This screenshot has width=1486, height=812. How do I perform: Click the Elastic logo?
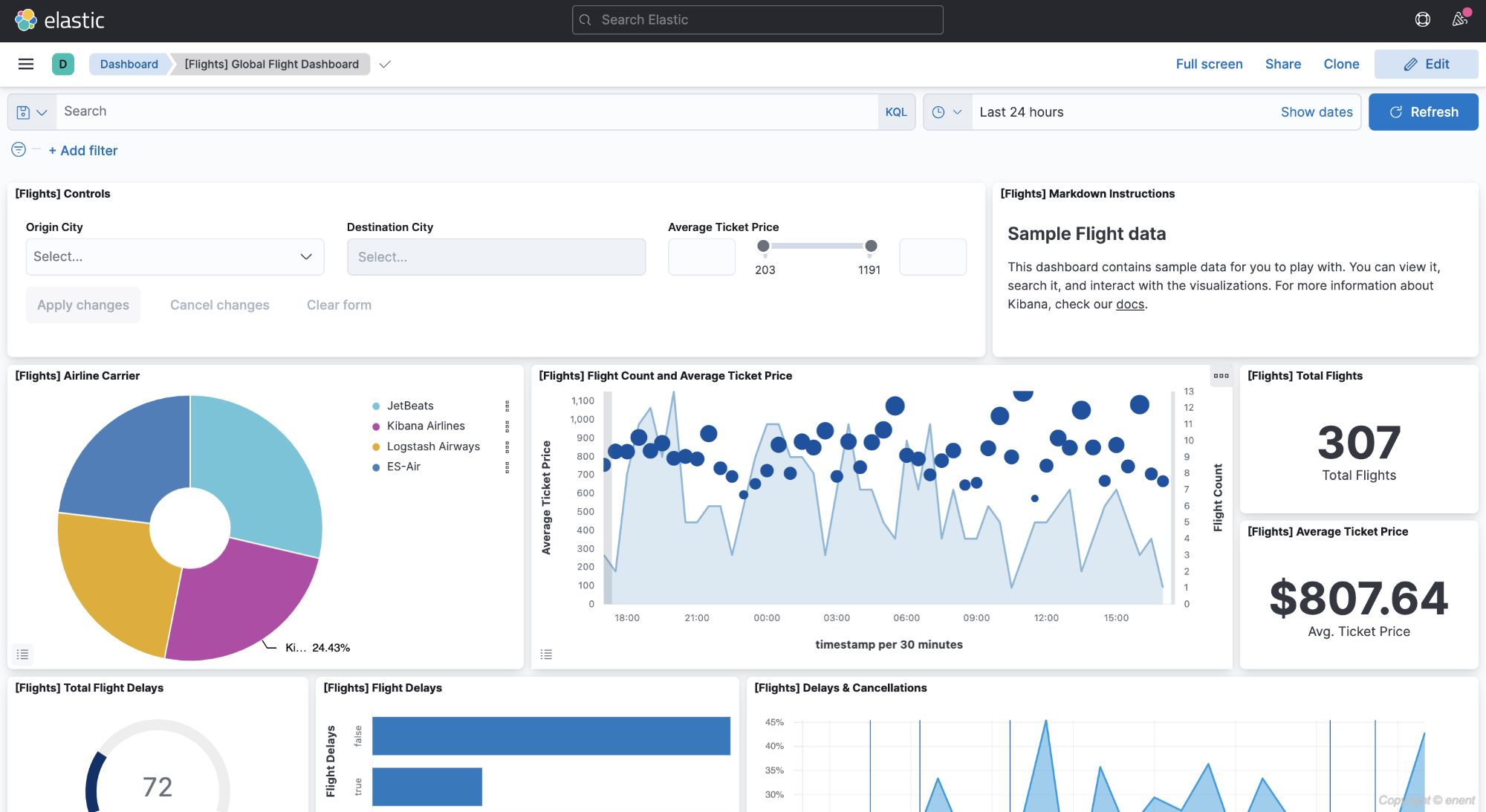pyautogui.click(x=59, y=20)
